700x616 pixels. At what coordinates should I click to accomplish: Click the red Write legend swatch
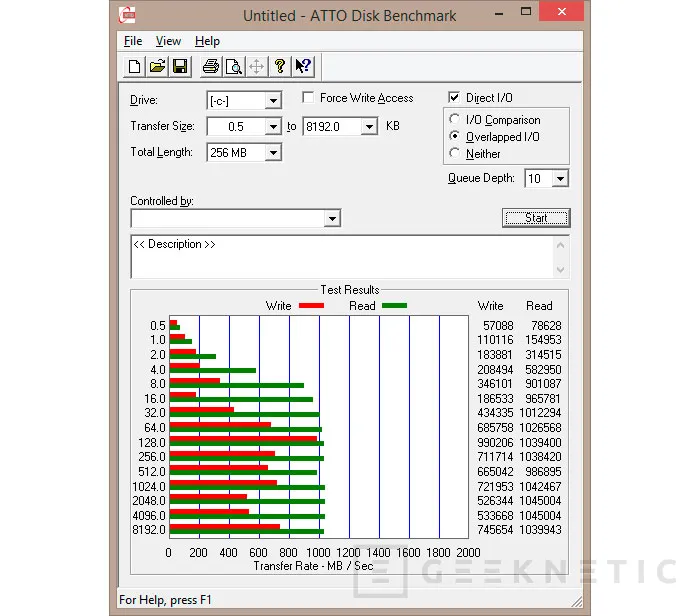[x=311, y=306]
